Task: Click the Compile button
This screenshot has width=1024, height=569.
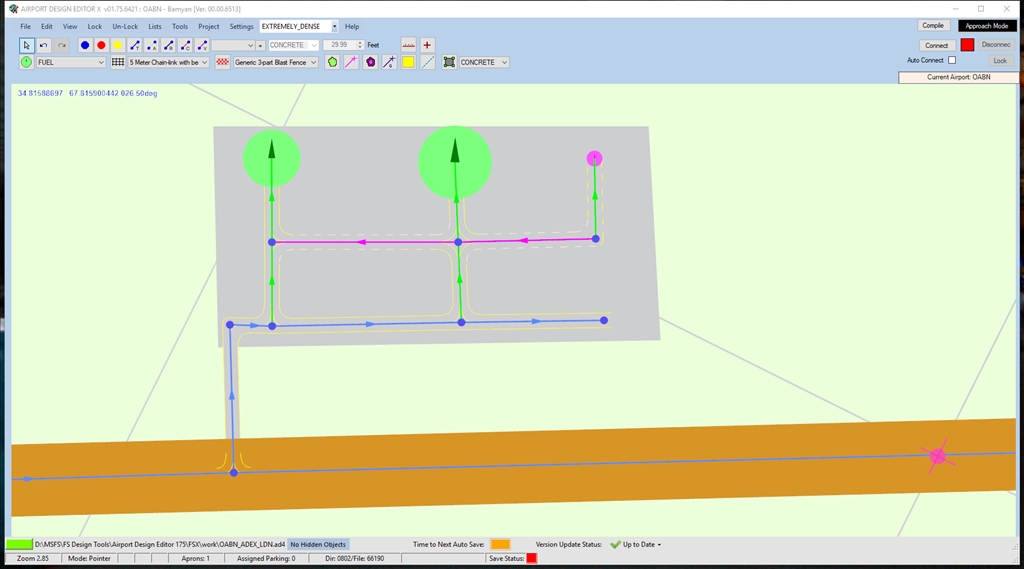Action: pyautogui.click(x=933, y=26)
